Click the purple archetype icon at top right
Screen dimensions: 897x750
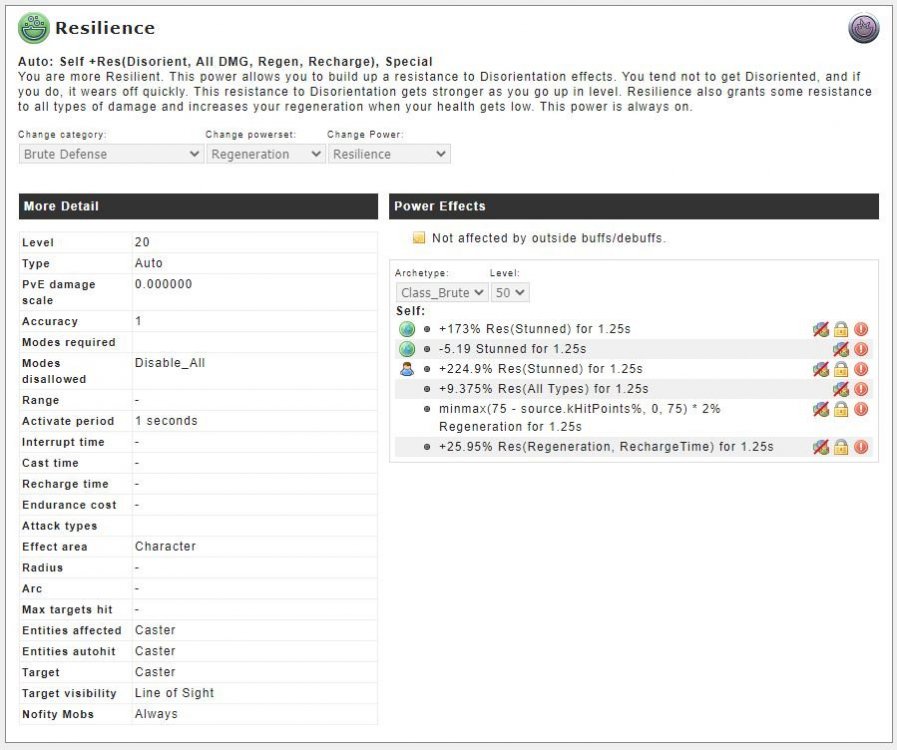click(863, 29)
